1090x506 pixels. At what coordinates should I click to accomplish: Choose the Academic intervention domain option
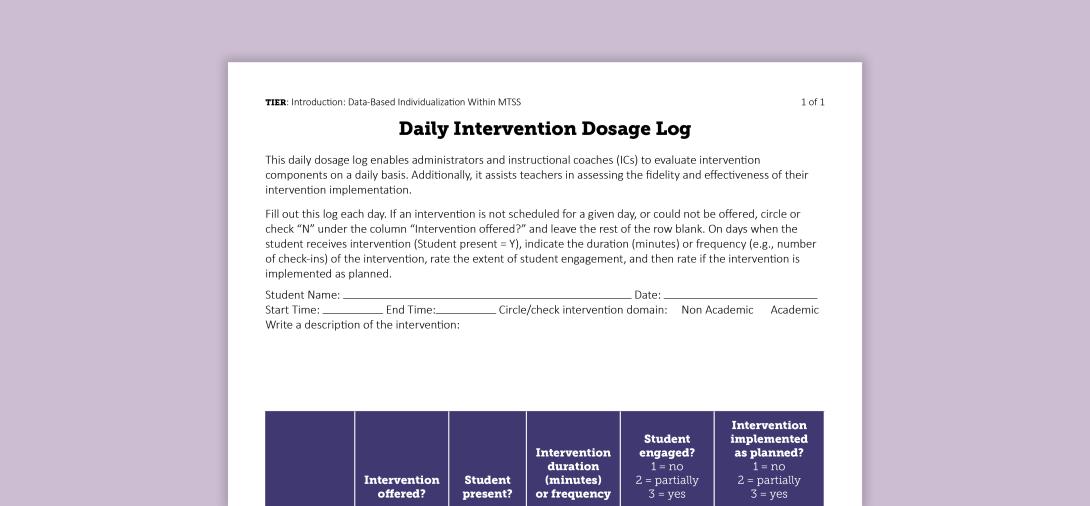[794, 310]
